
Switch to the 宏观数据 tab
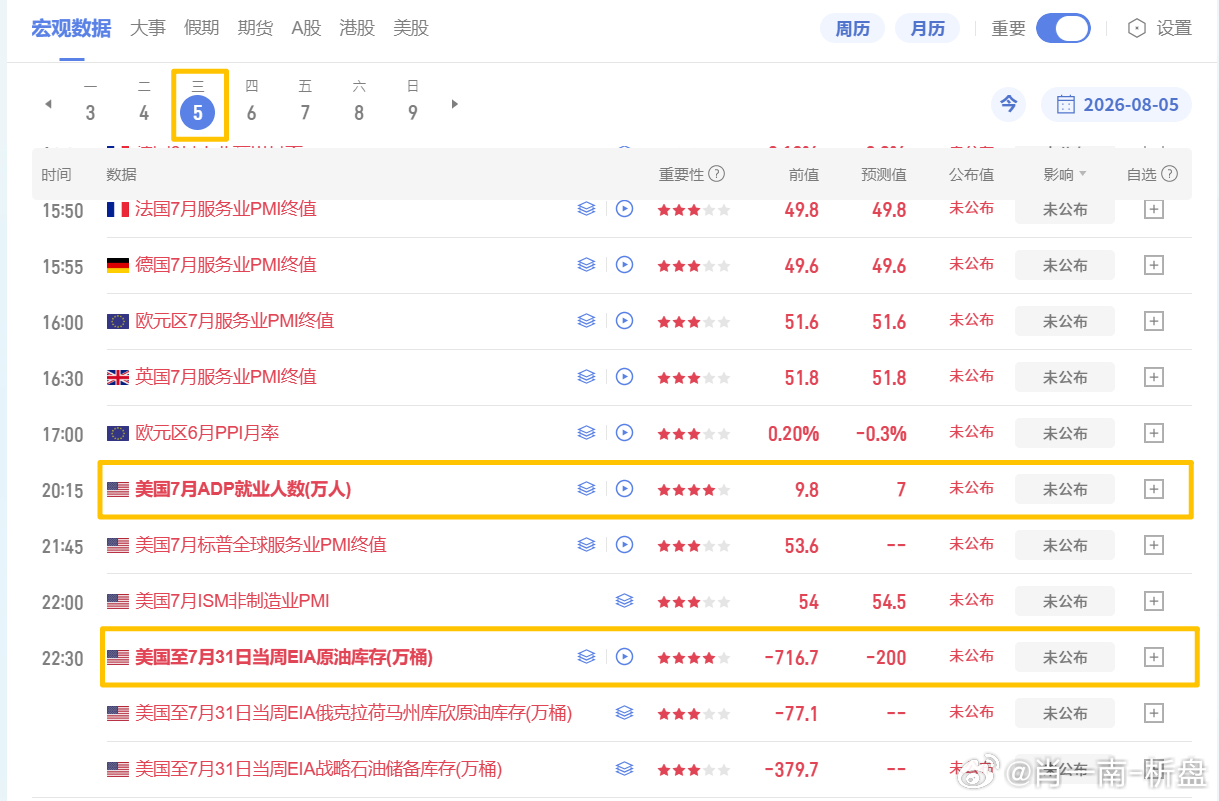point(71,28)
